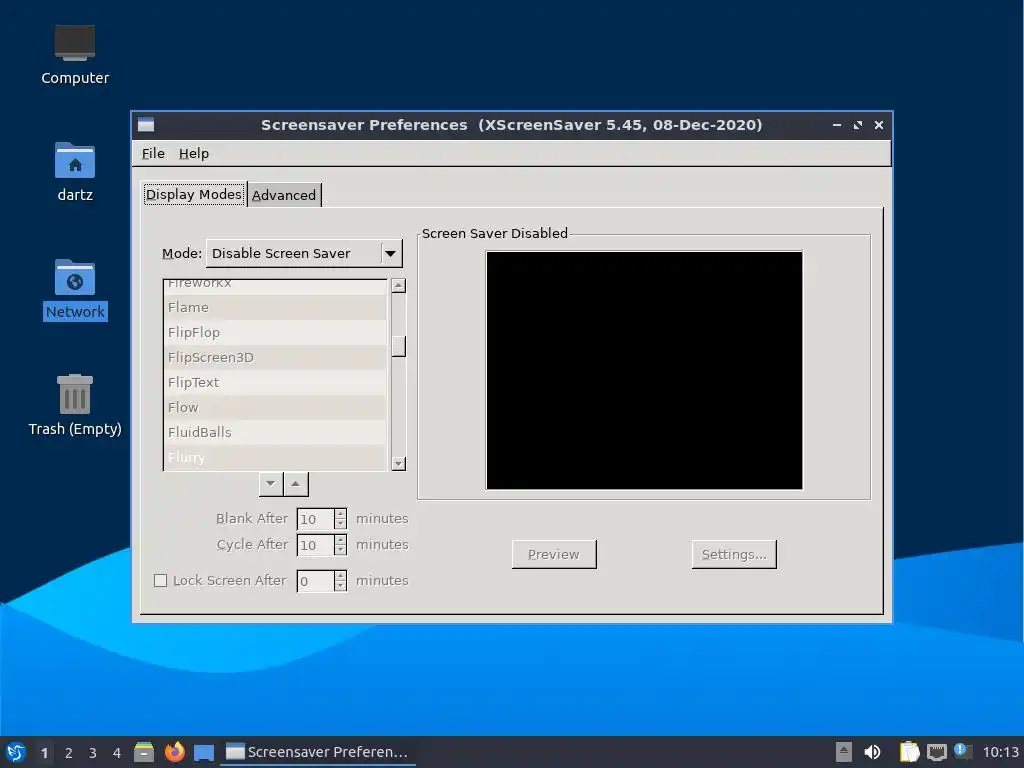
Task: Open the Lubuntu start menu icon
Action: (x=16, y=752)
